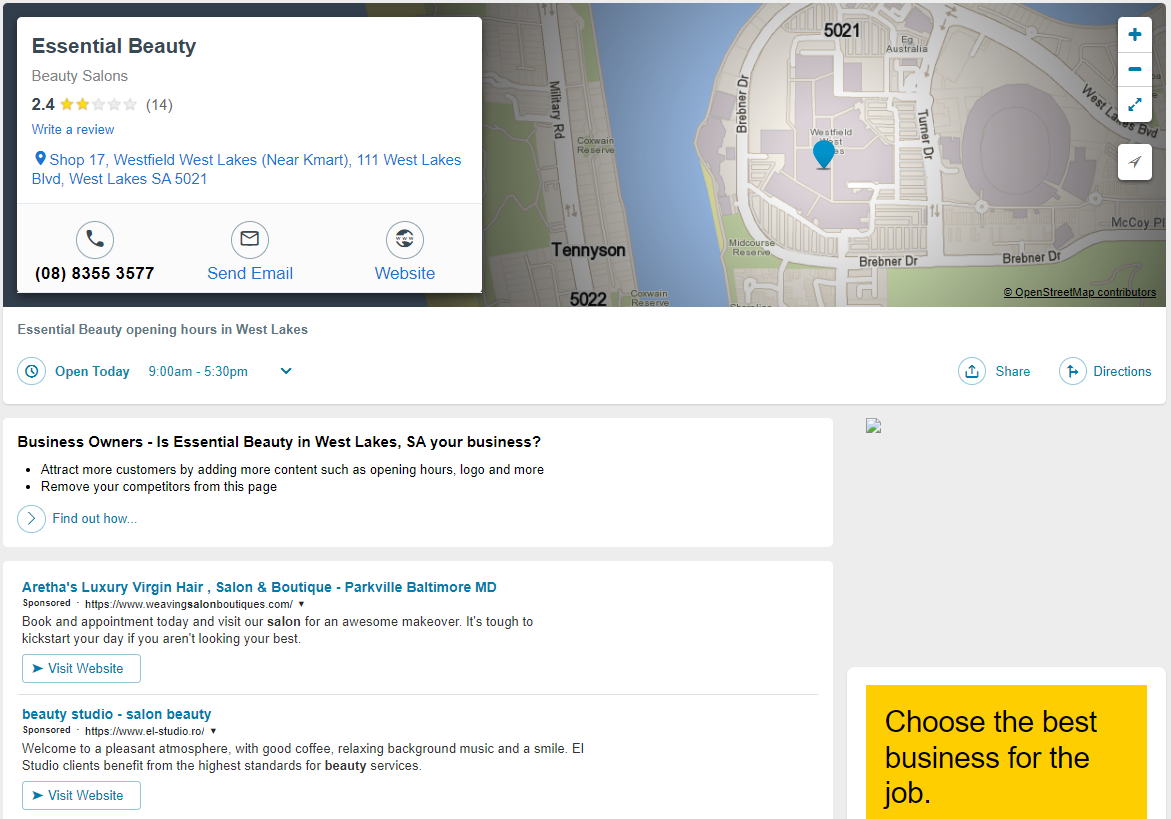Expand the map to fullscreen
1171x819 pixels.
[x=1134, y=105]
